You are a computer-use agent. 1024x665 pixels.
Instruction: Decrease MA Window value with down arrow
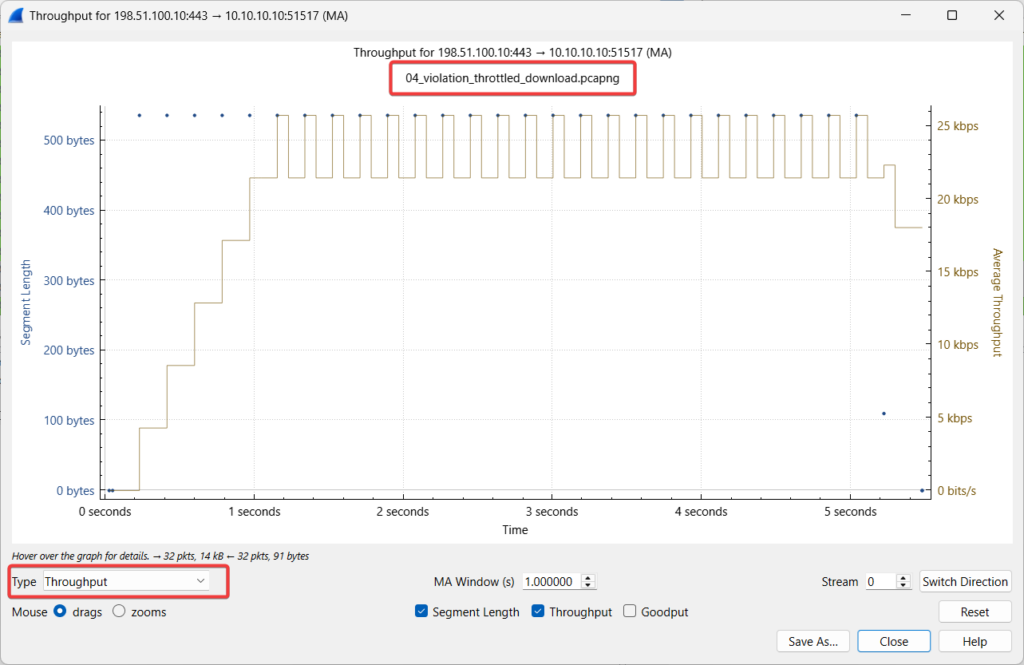[588, 586]
